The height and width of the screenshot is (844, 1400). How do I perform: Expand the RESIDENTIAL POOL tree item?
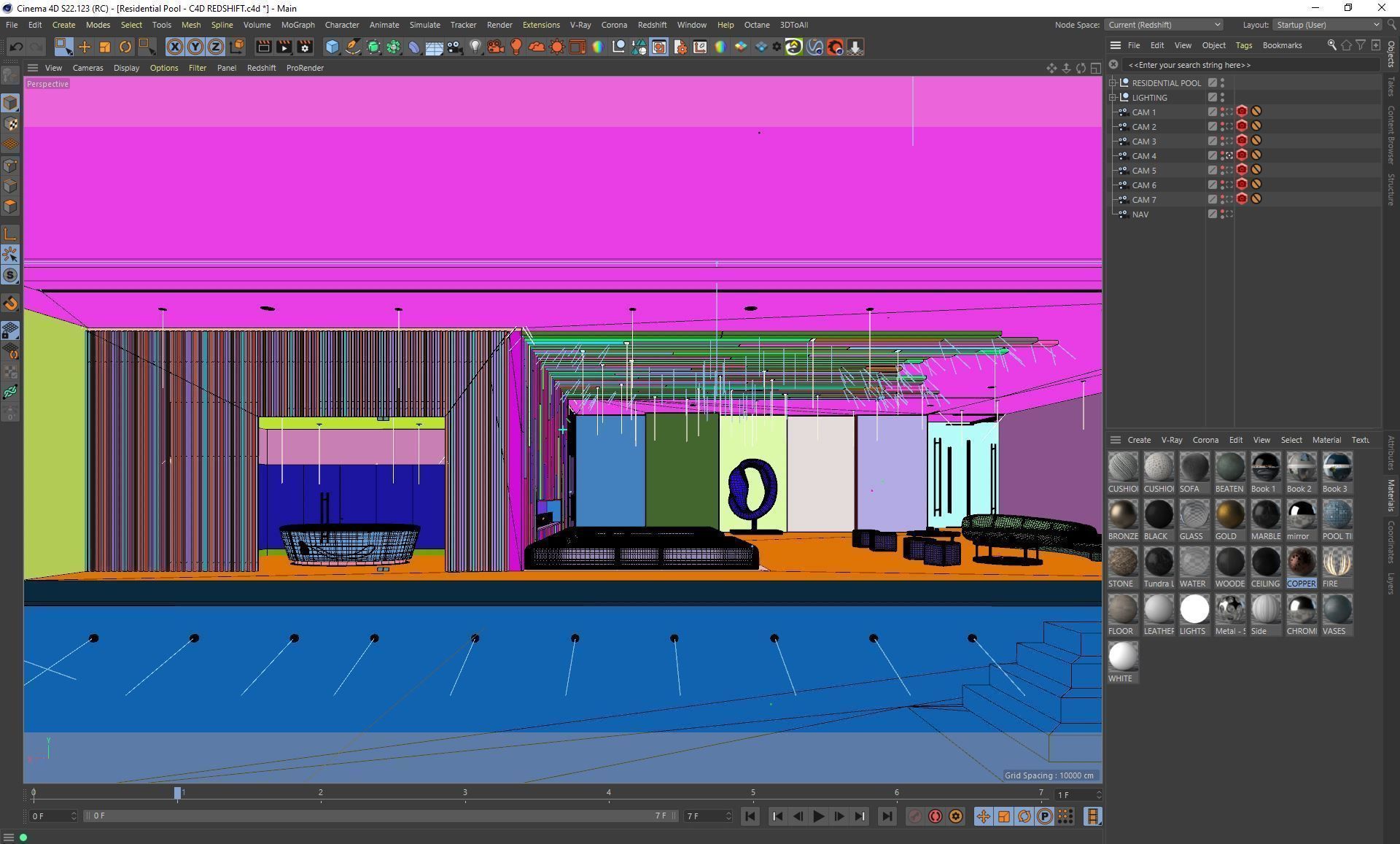click(x=1113, y=83)
